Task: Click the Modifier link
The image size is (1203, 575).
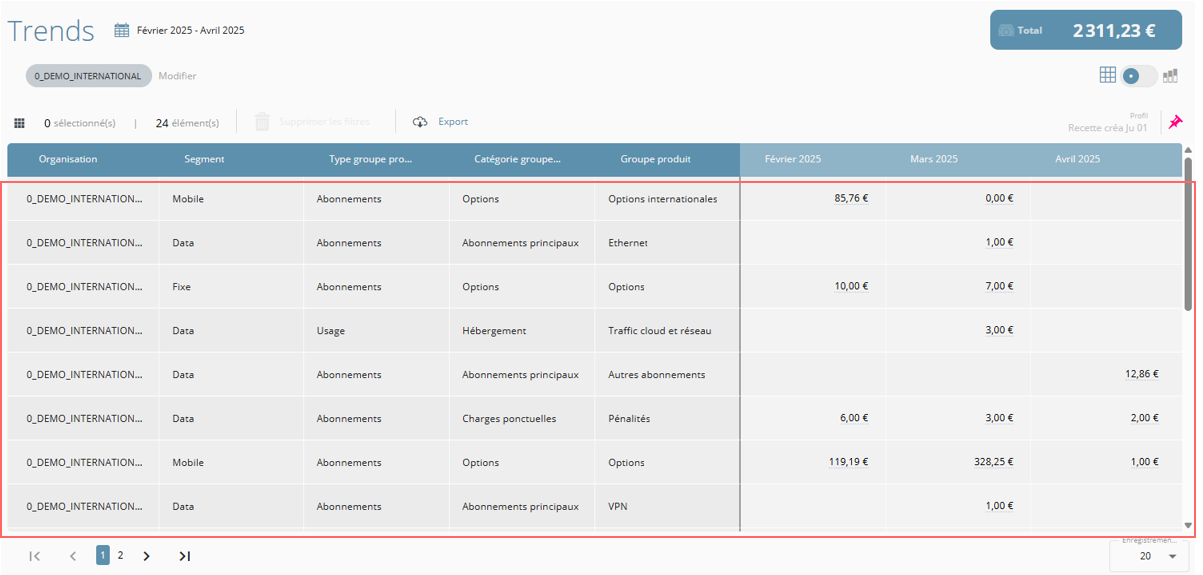Action: [x=177, y=76]
